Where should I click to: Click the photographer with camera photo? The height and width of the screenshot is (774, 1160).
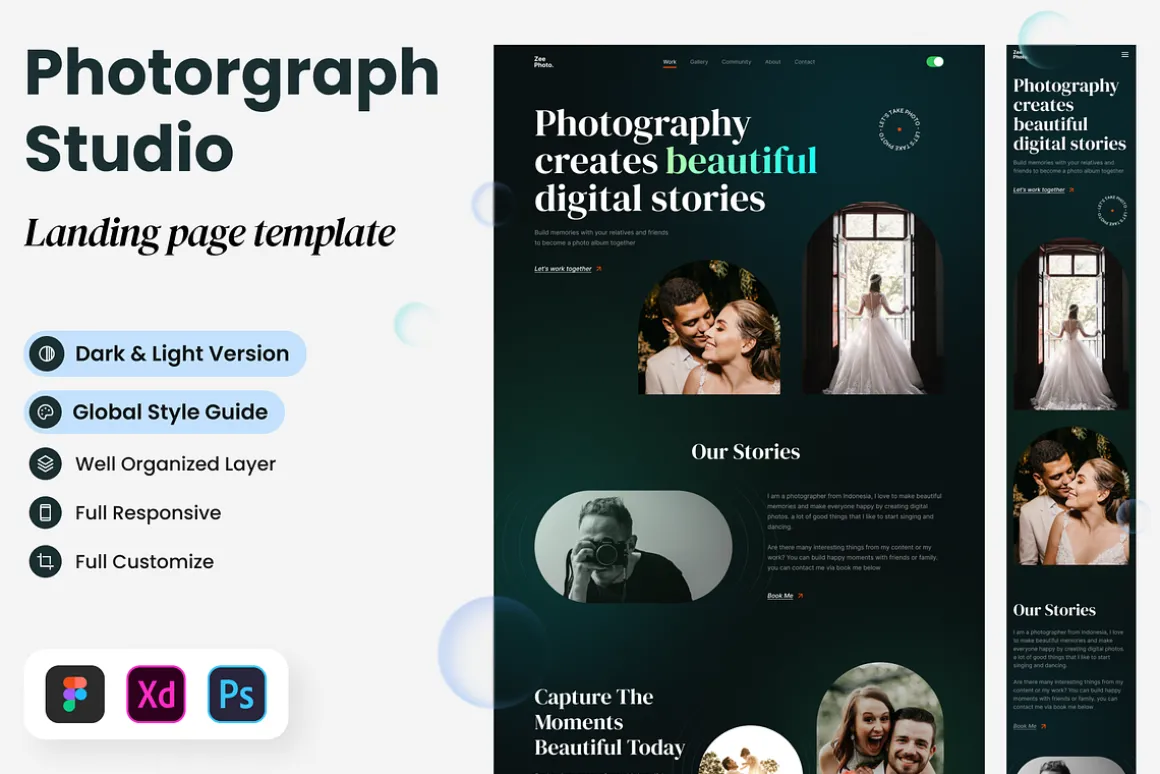(633, 546)
